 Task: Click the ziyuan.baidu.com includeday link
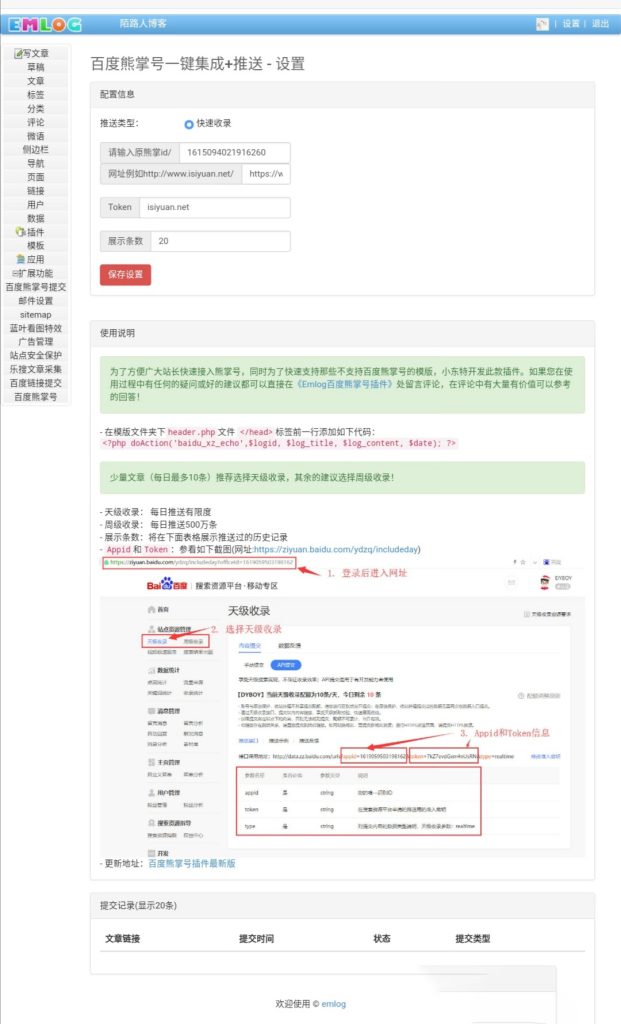click(x=336, y=550)
